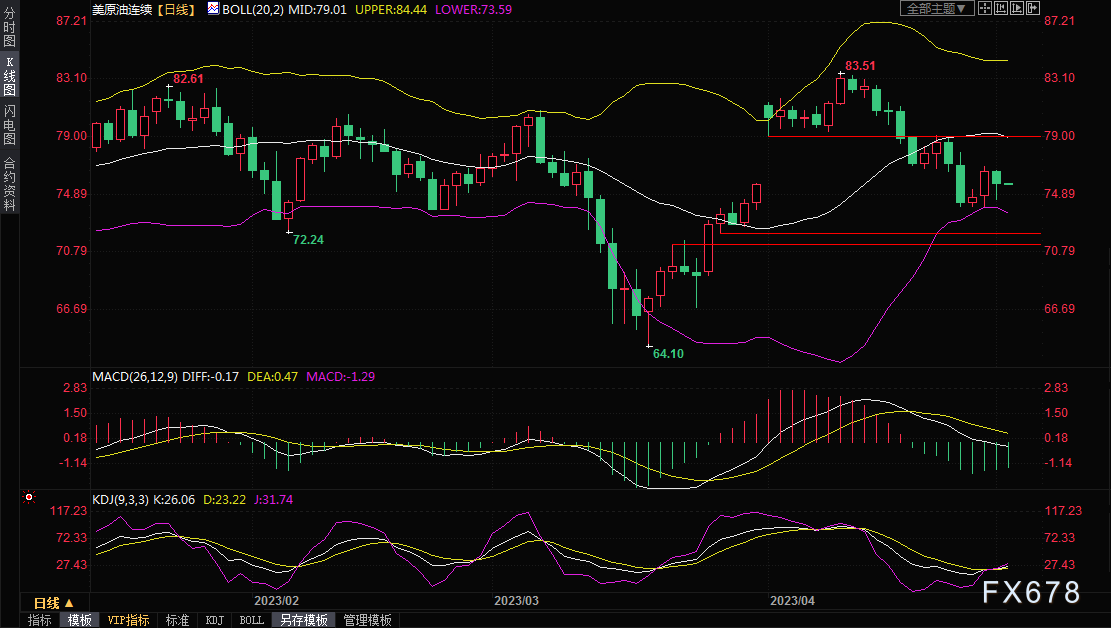This screenshot has width=1111, height=628.
Task: Click the DIFF:-0.17 value
Action: pyautogui.click(x=210, y=377)
